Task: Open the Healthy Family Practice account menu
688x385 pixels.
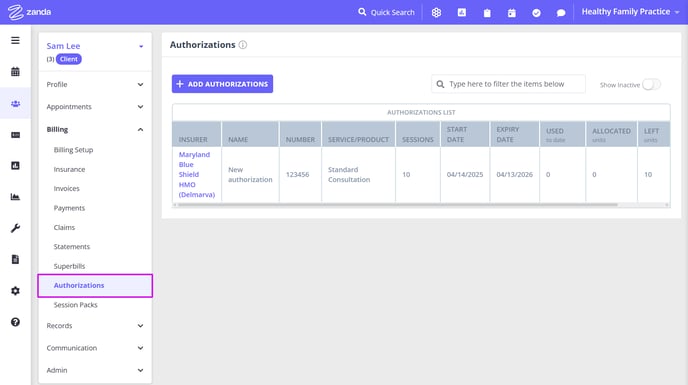Action: pos(631,12)
